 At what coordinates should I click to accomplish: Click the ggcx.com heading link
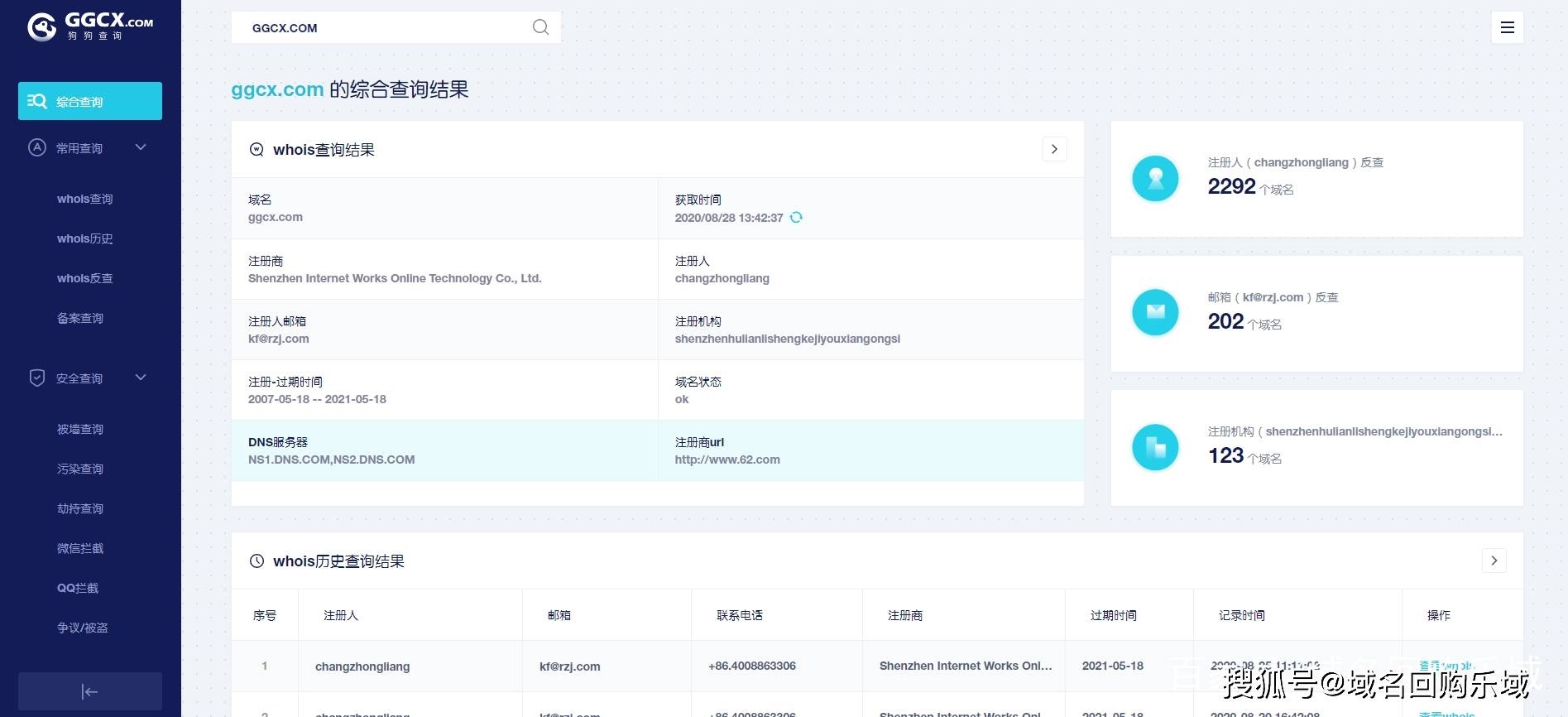[x=277, y=89]
